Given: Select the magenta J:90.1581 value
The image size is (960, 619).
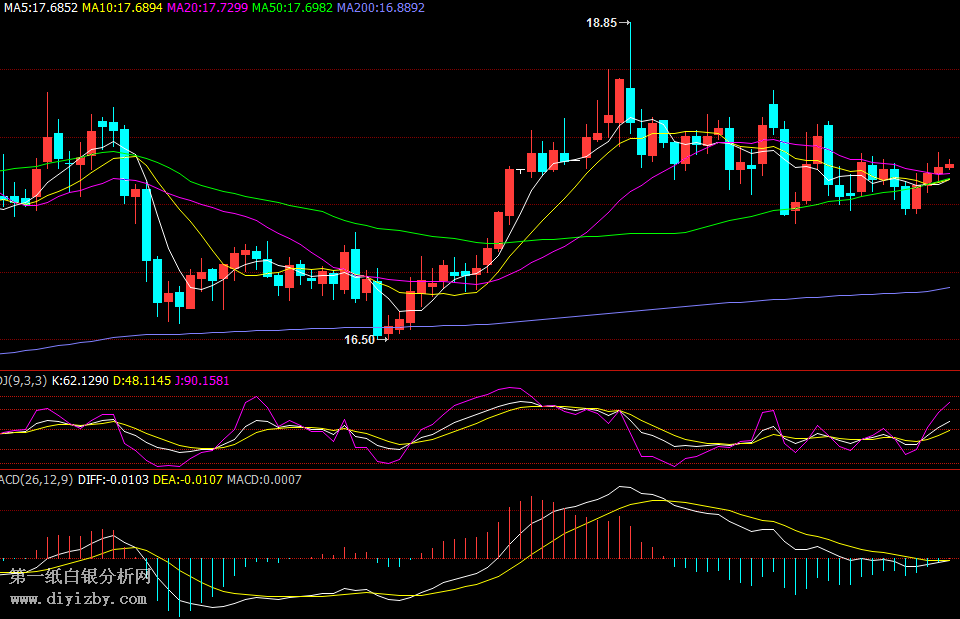Looking at the screenshot, I should [x=202, y=381].
